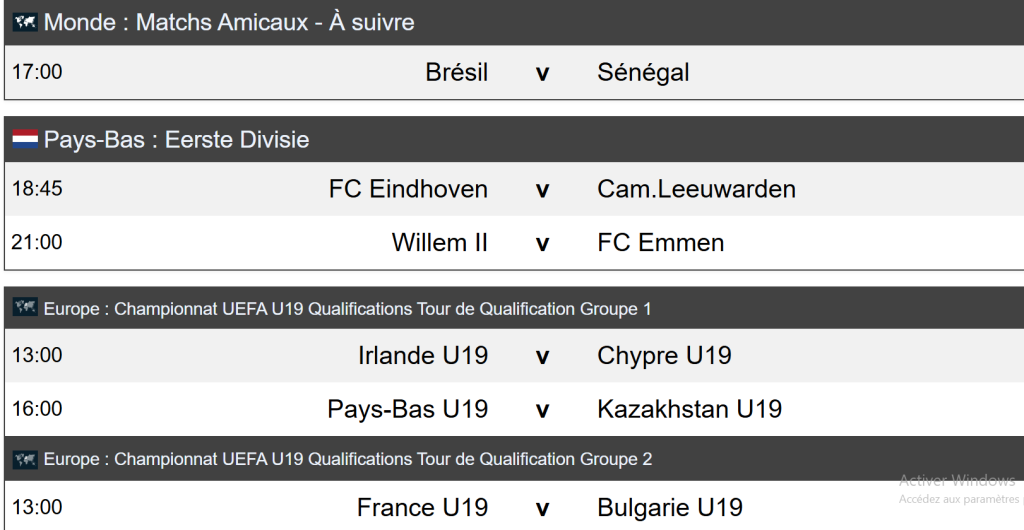
Task: Open the Pays-Bas : Eerste Divisie header
Action: click(x=177, y=140)
